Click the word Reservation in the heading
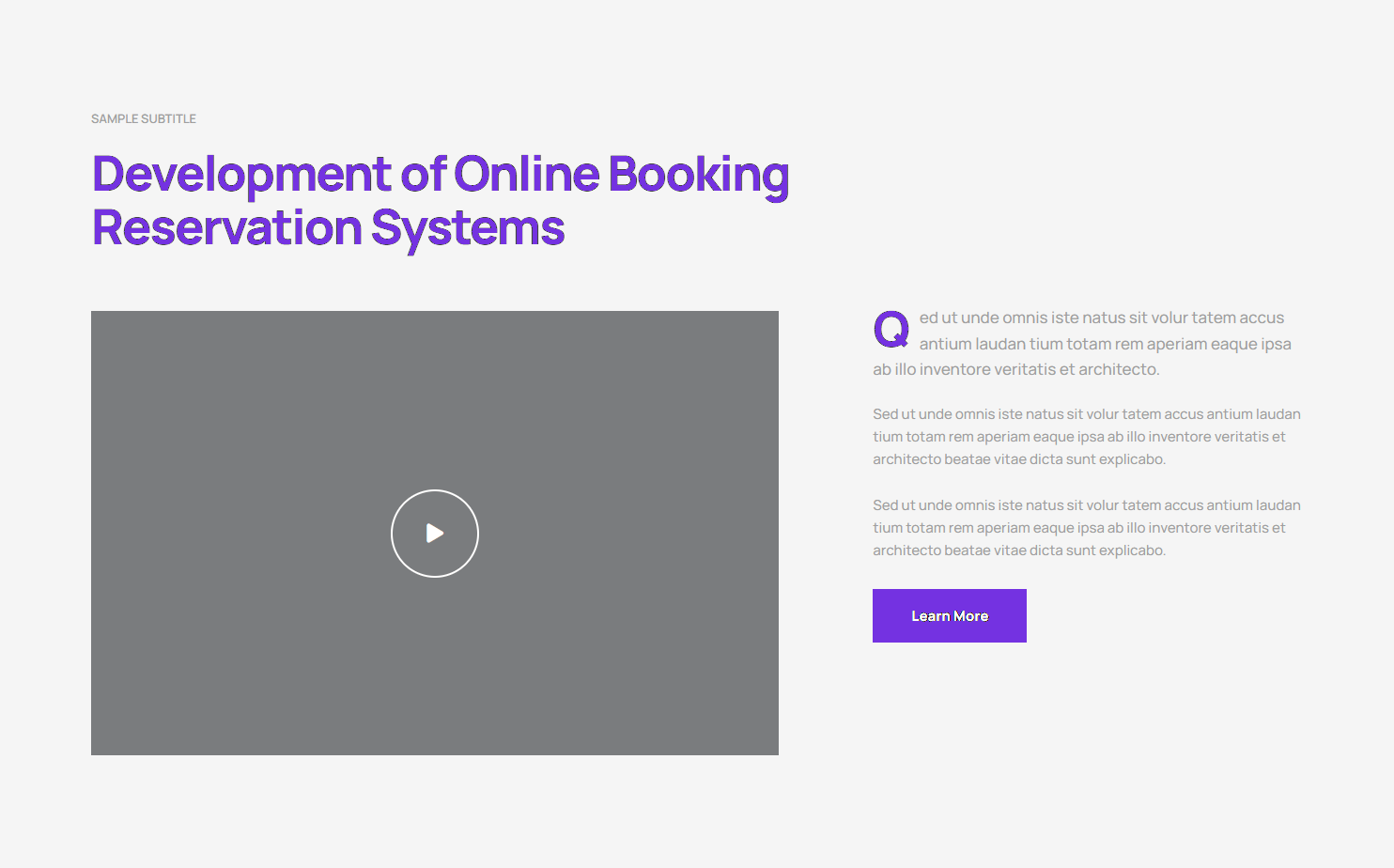Screen dimensions: 1394x868 coord(226,228)
